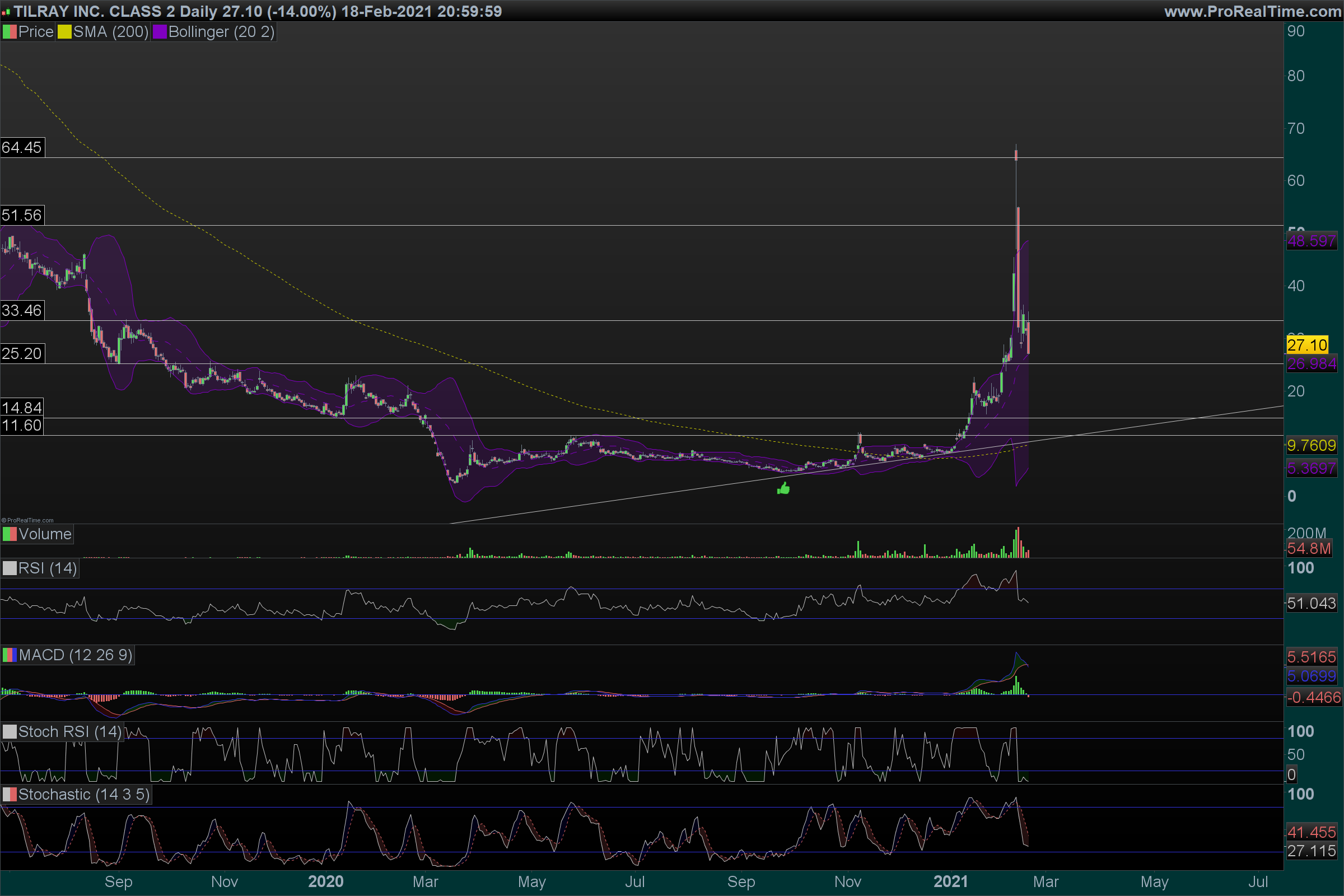This screenshot has height=896, width=1344.
Task: Click the MACD (12 26 9) multicolor icon
Action: [x=10, y=655]
